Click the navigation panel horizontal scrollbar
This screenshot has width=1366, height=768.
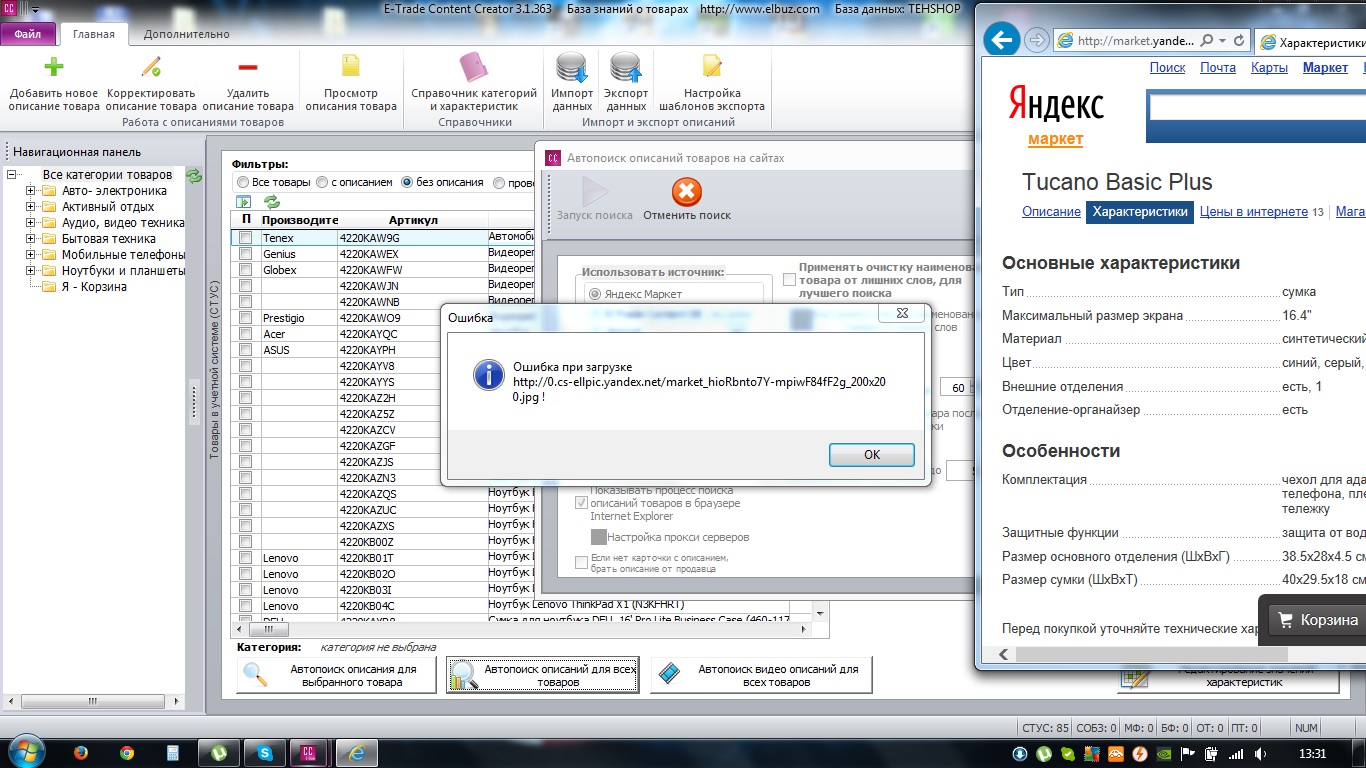click(x=96, y=700)
